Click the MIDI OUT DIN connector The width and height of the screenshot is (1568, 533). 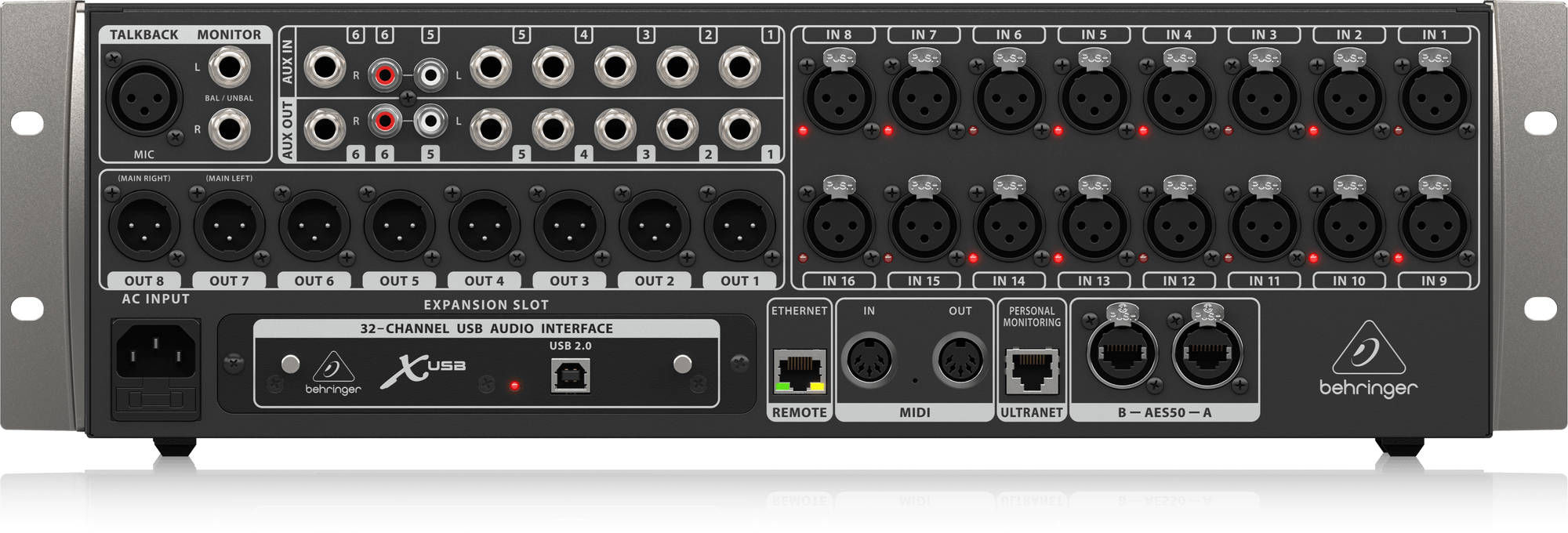pos(960,361)
